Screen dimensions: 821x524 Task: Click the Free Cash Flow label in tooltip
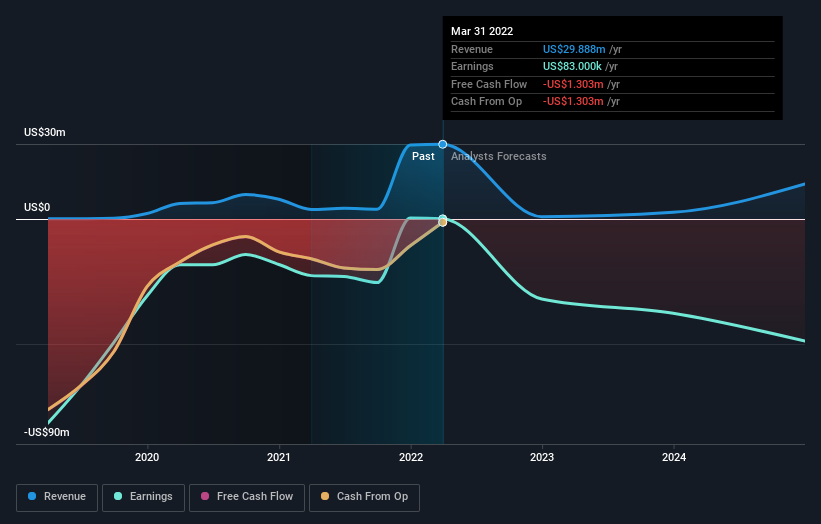click(489, 84)
